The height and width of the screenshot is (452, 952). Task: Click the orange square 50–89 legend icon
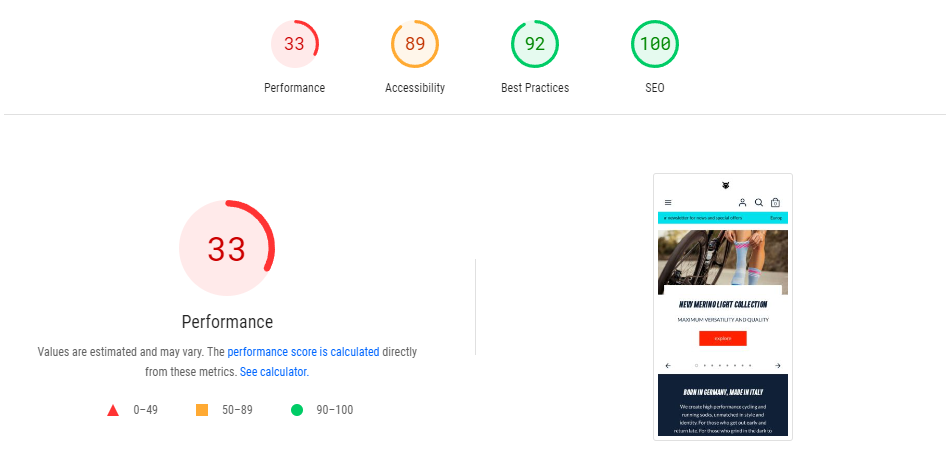point(202,410)
